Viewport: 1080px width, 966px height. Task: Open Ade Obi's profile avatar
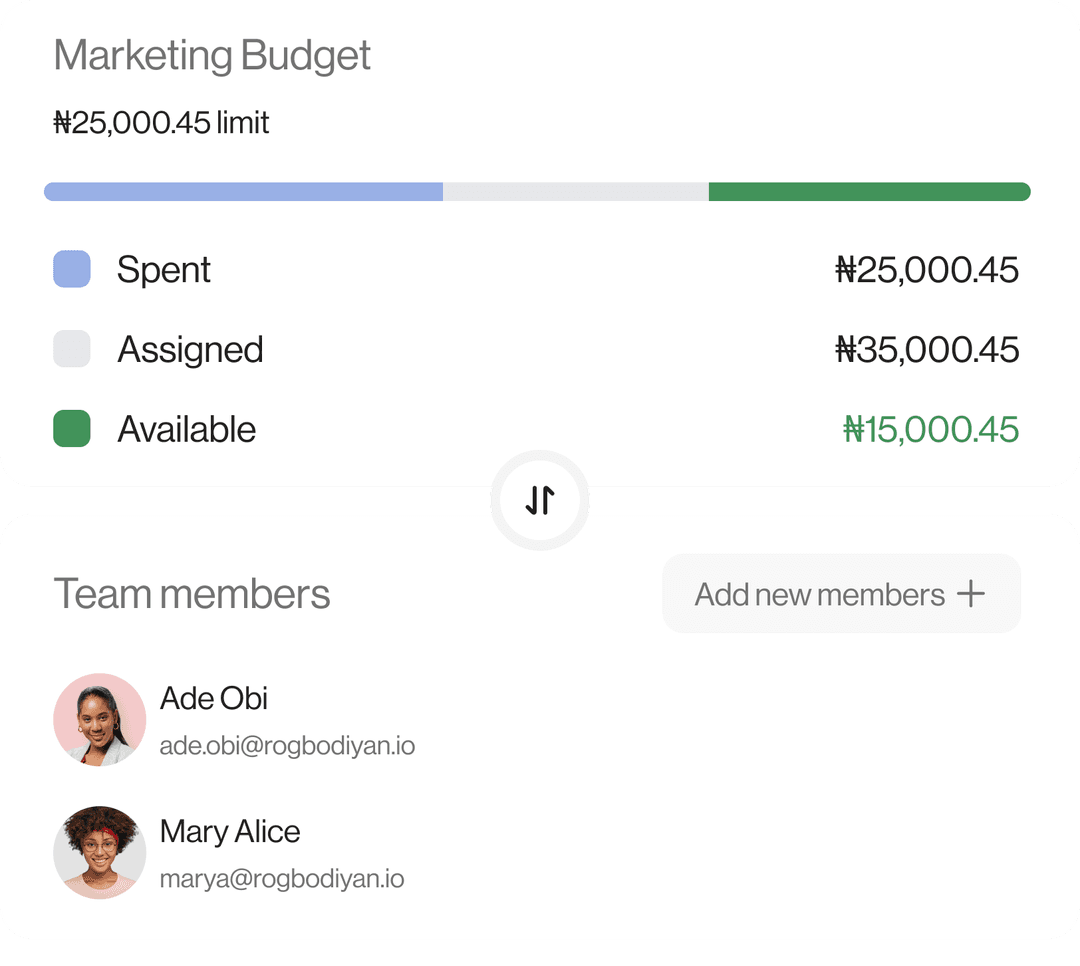100,719
